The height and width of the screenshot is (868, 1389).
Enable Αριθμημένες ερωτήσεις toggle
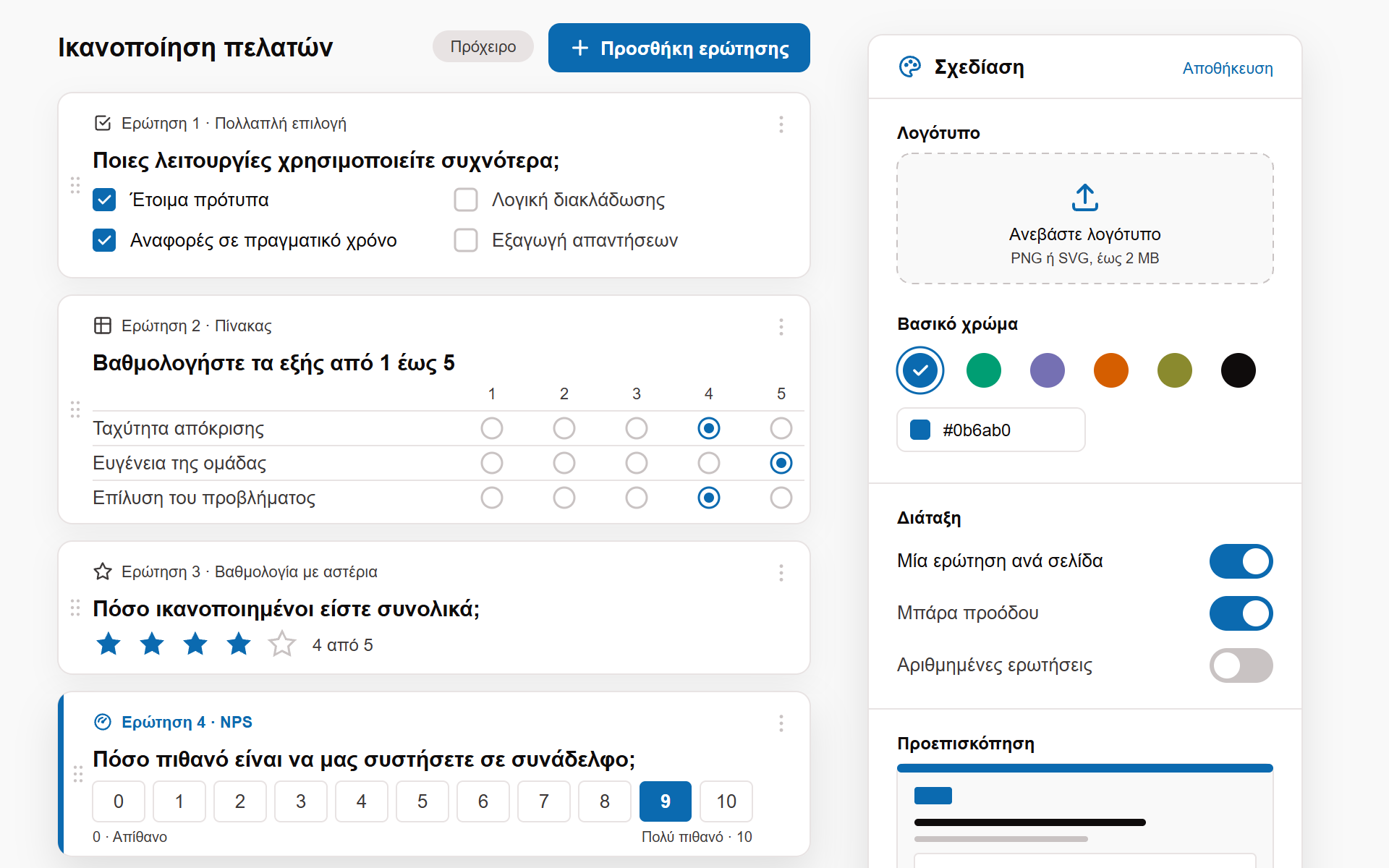1241,665
